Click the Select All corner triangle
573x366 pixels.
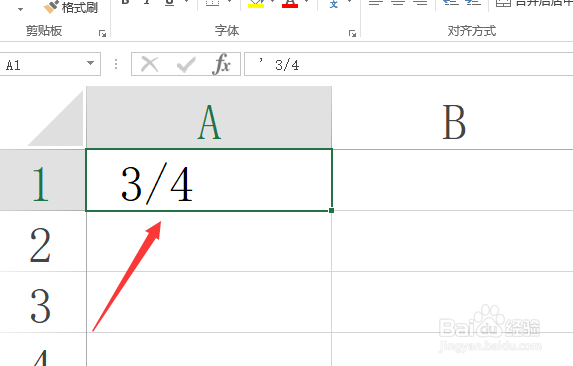point(56,118)
